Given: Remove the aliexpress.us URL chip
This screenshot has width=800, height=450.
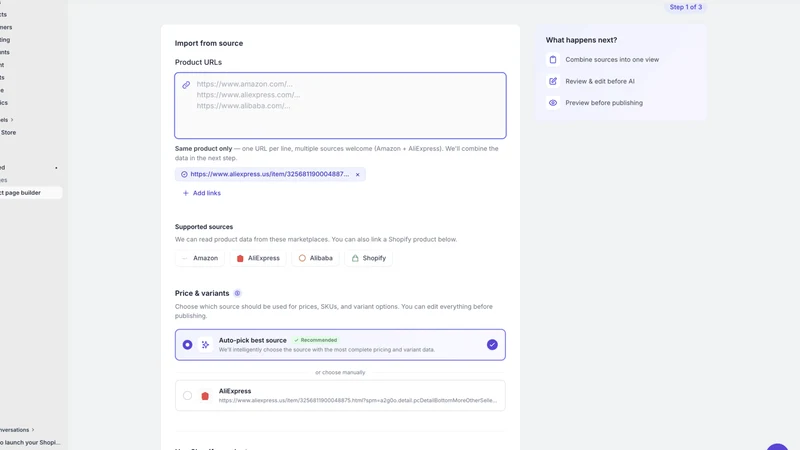Looking at the screenshot, I should [x=358, y=174].
